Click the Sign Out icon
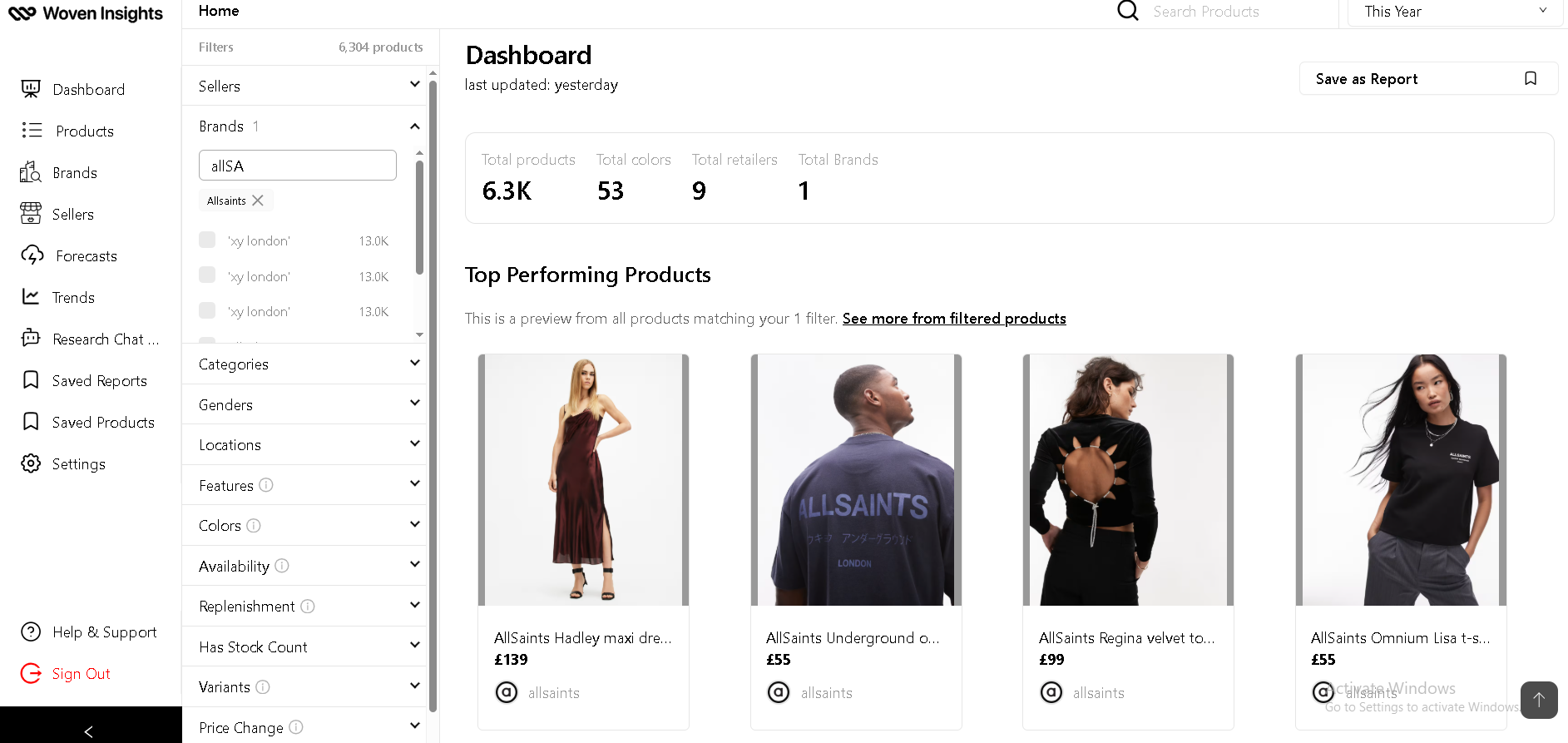 31,673
